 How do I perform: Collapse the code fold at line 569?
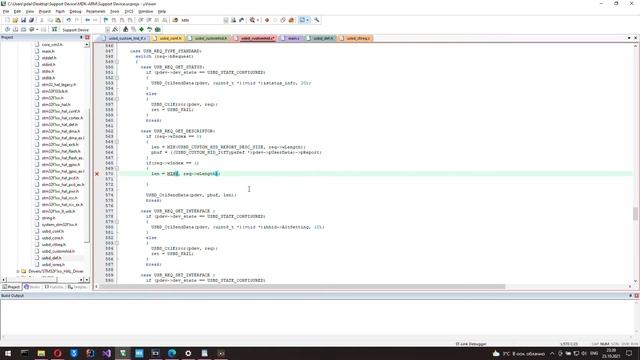click(117, 168)
